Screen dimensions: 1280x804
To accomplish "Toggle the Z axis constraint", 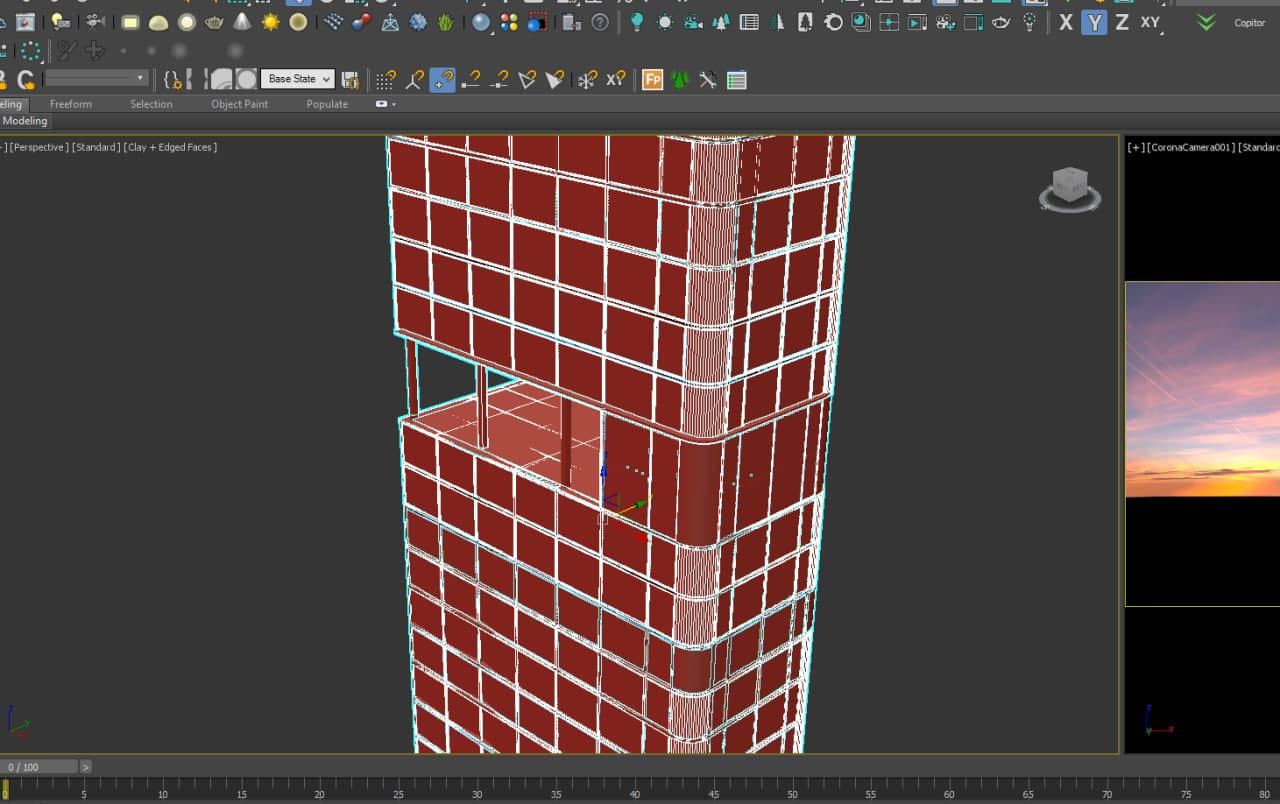I will point(1122,22).
